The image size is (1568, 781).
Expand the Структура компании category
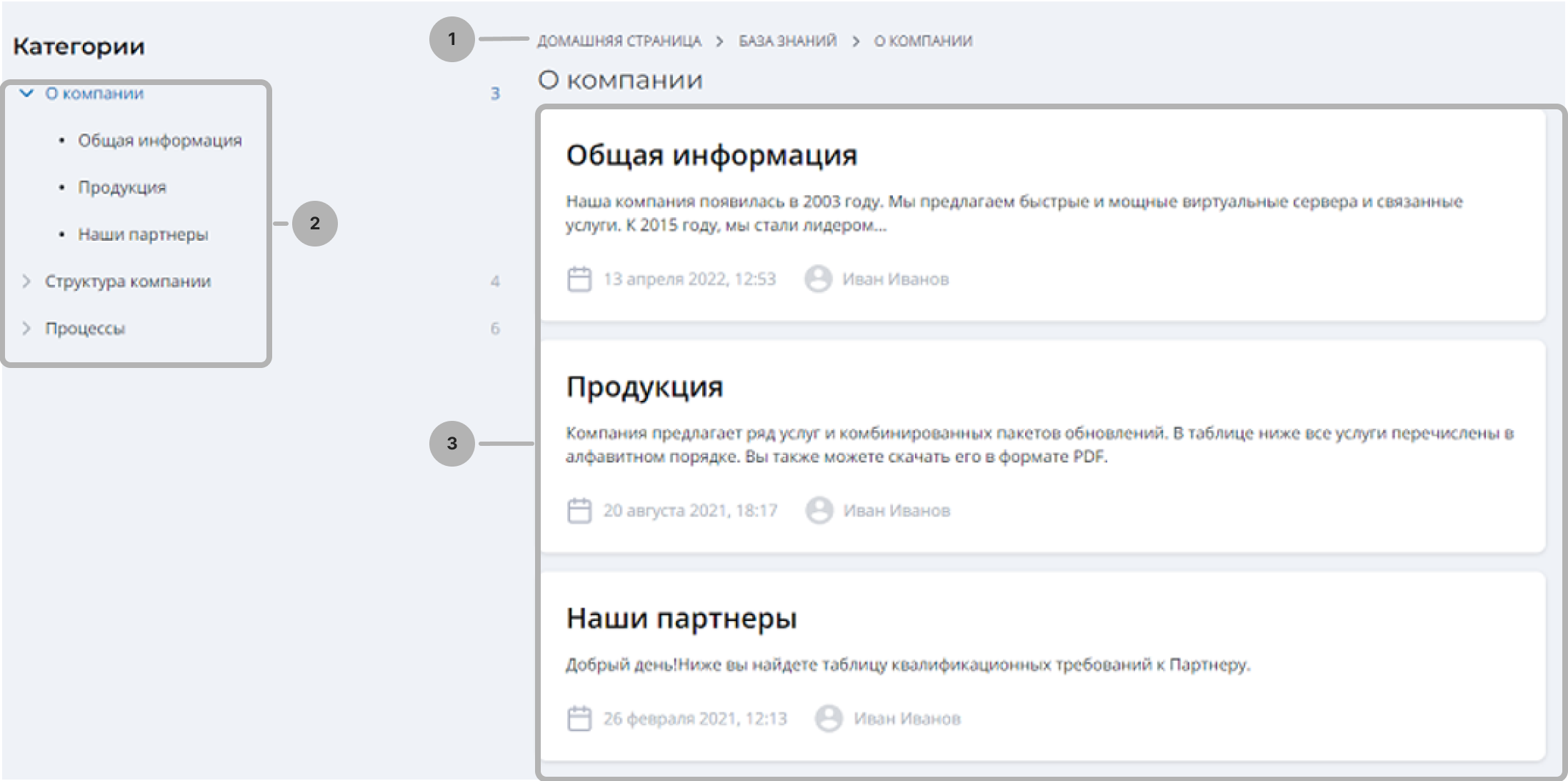click(26, 282)
